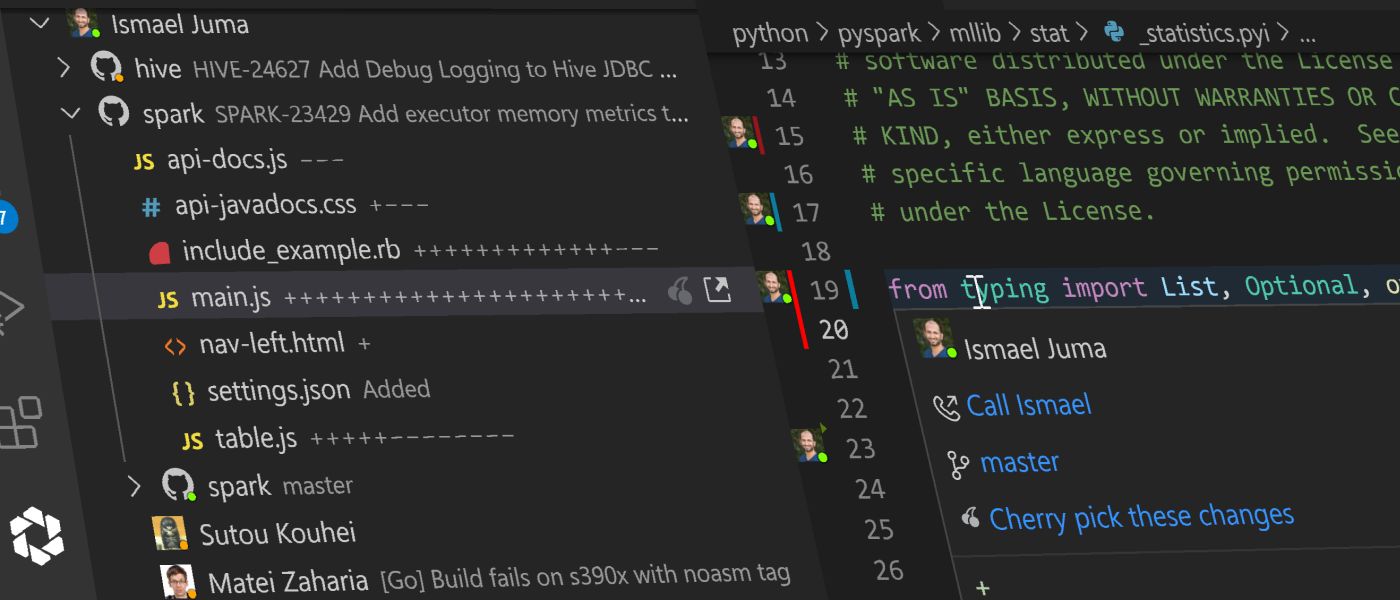Click the branch icon next to master

point(953,462)
